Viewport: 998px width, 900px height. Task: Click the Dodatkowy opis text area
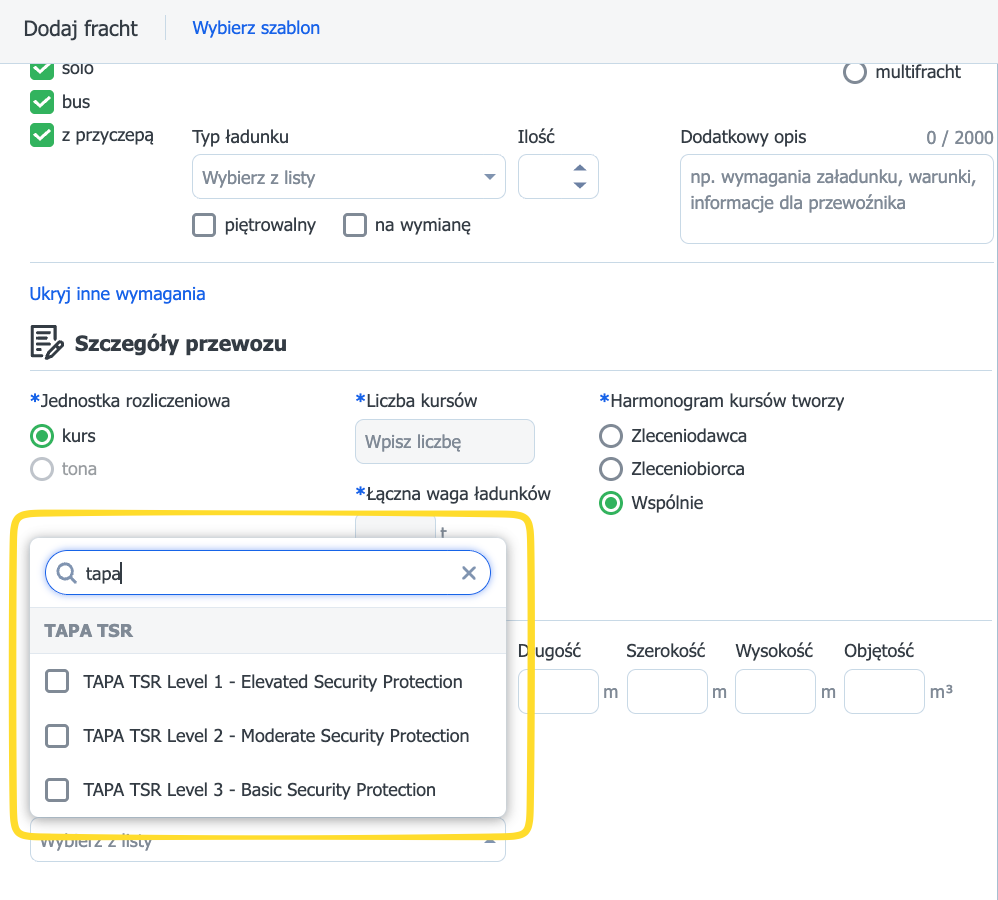tap(836, 199)
